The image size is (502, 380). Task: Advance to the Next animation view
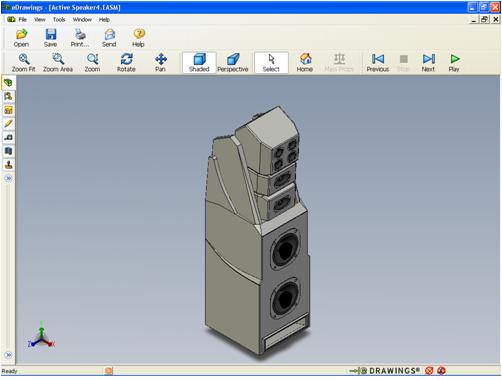tap(428, 63)
